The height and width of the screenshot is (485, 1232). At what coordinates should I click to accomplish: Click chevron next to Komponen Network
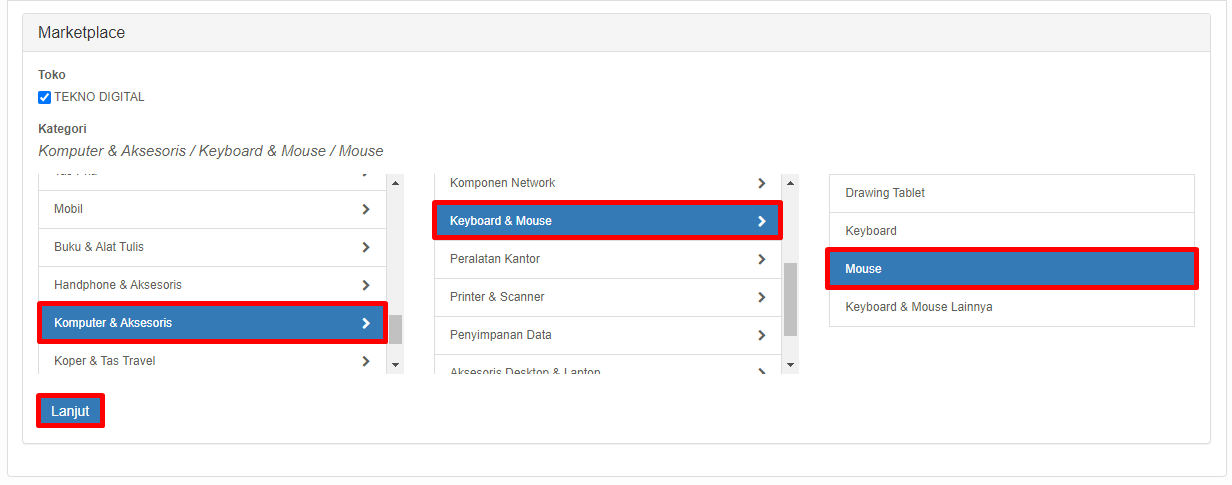[762, 183]
